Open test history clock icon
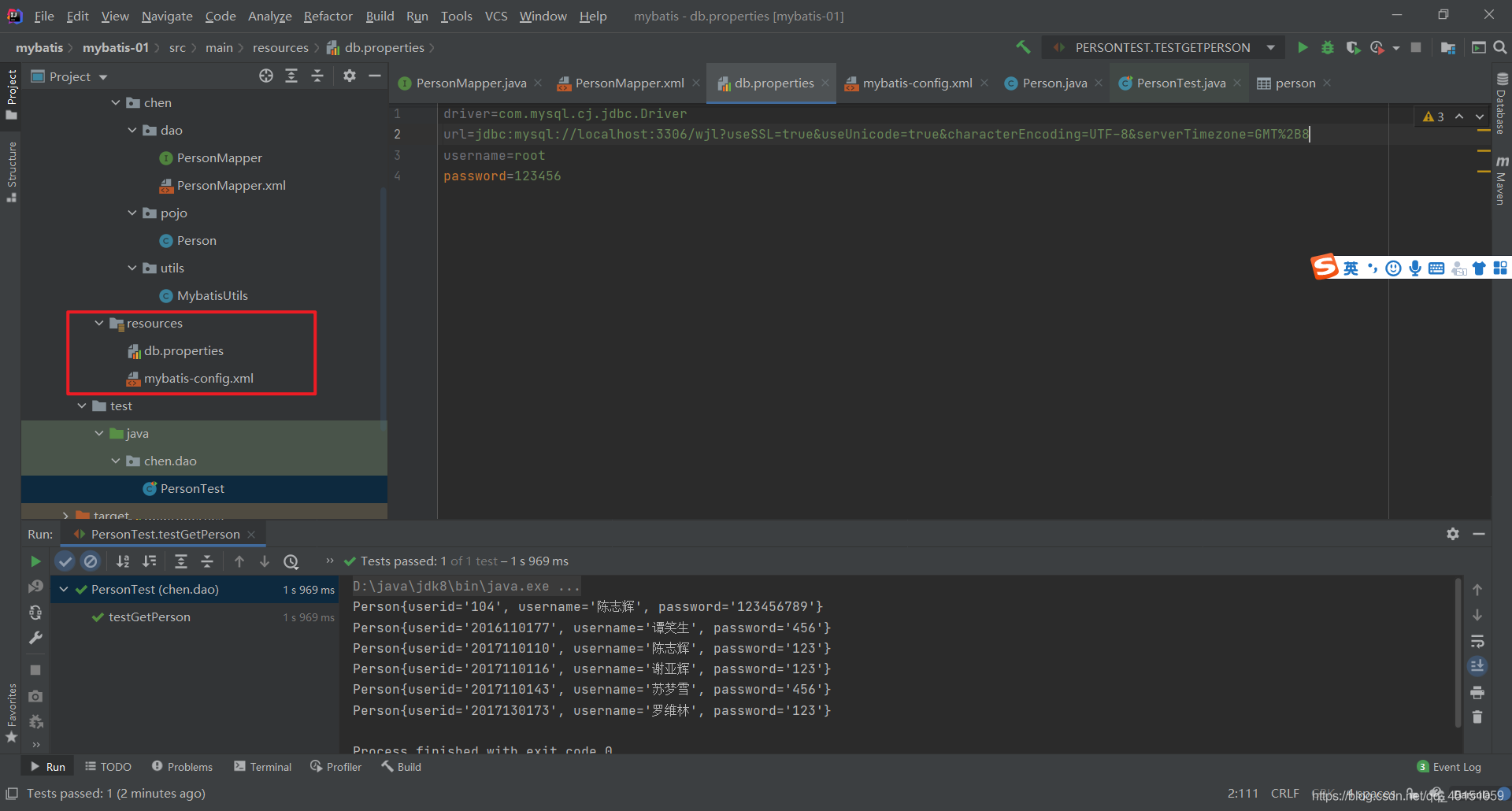Screen dimensions: 1512x811 [291, 561]
